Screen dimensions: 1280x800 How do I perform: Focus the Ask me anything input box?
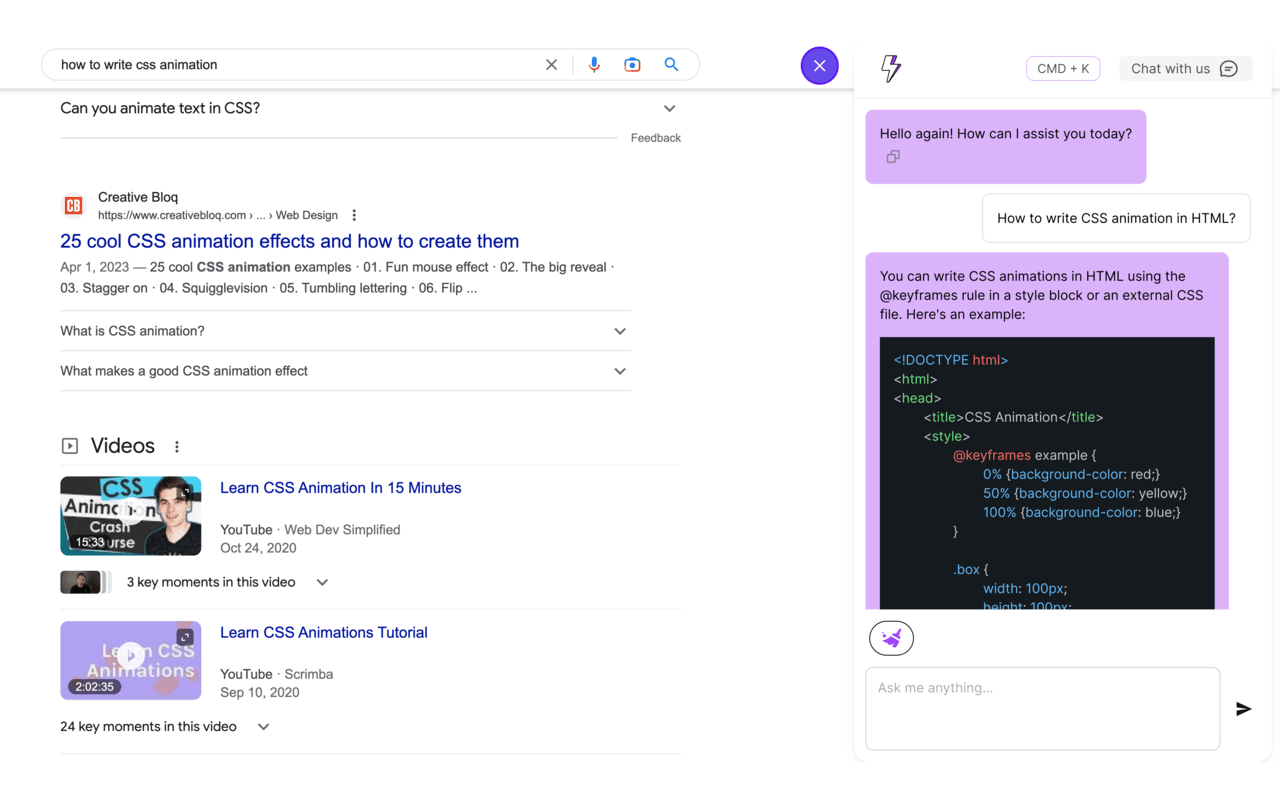coord(1042,709)
